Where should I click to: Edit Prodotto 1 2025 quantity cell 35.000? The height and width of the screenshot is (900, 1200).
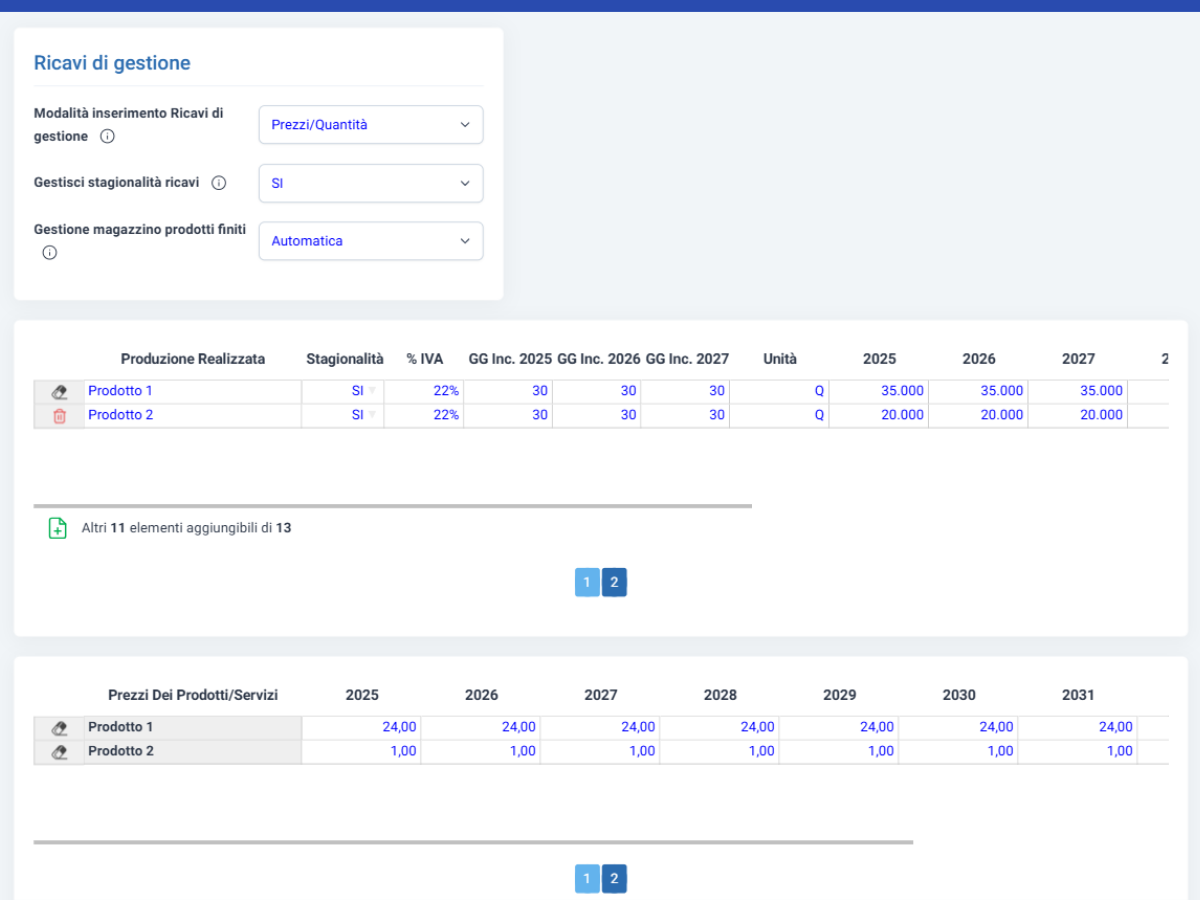click(879, 391)
